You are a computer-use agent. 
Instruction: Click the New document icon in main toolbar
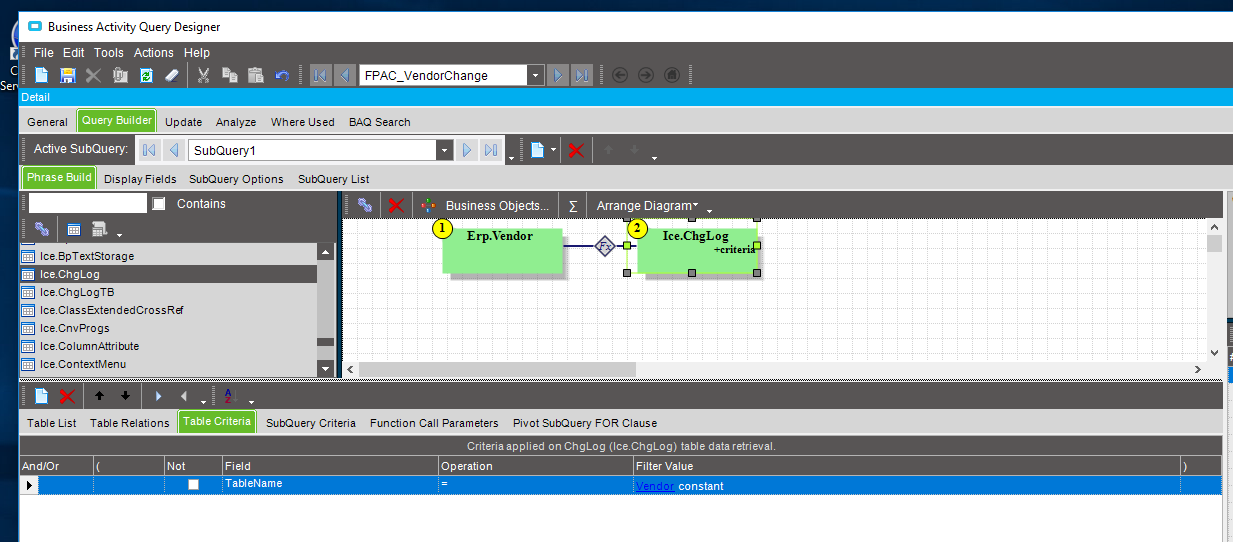tap(42, 75)
